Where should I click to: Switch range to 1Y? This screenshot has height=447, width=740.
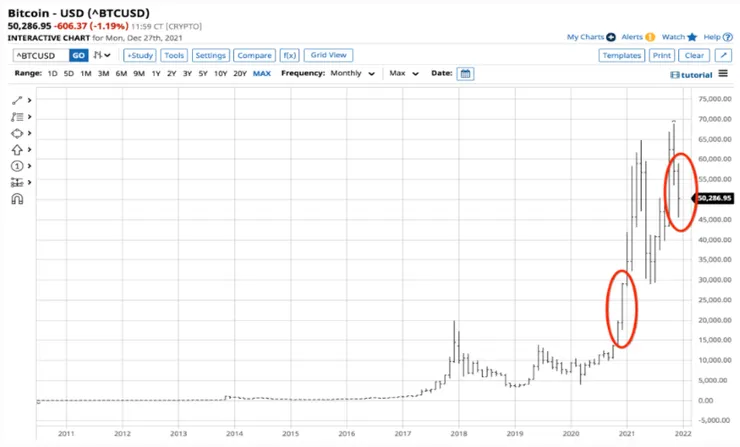tap(156, 73)
